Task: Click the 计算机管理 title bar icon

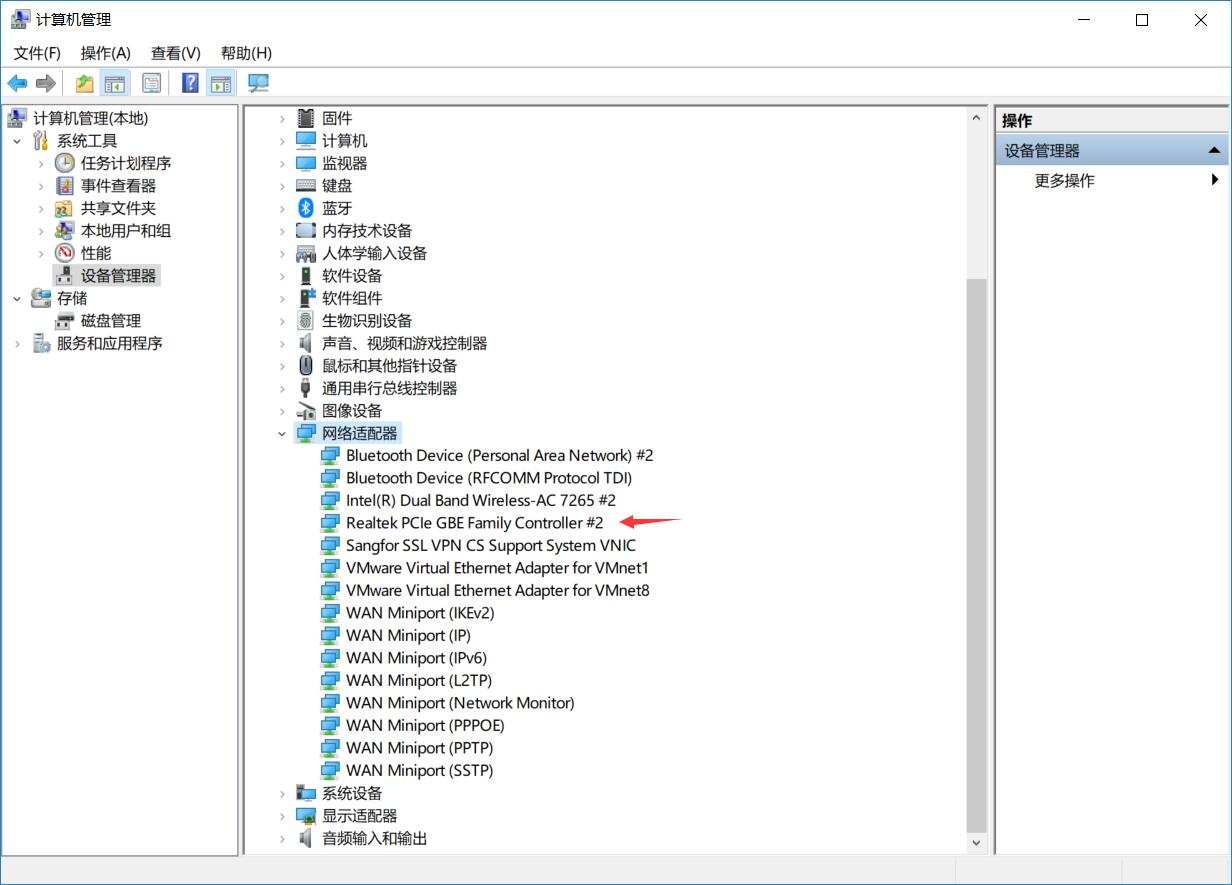Action: [x=19, y=19]
